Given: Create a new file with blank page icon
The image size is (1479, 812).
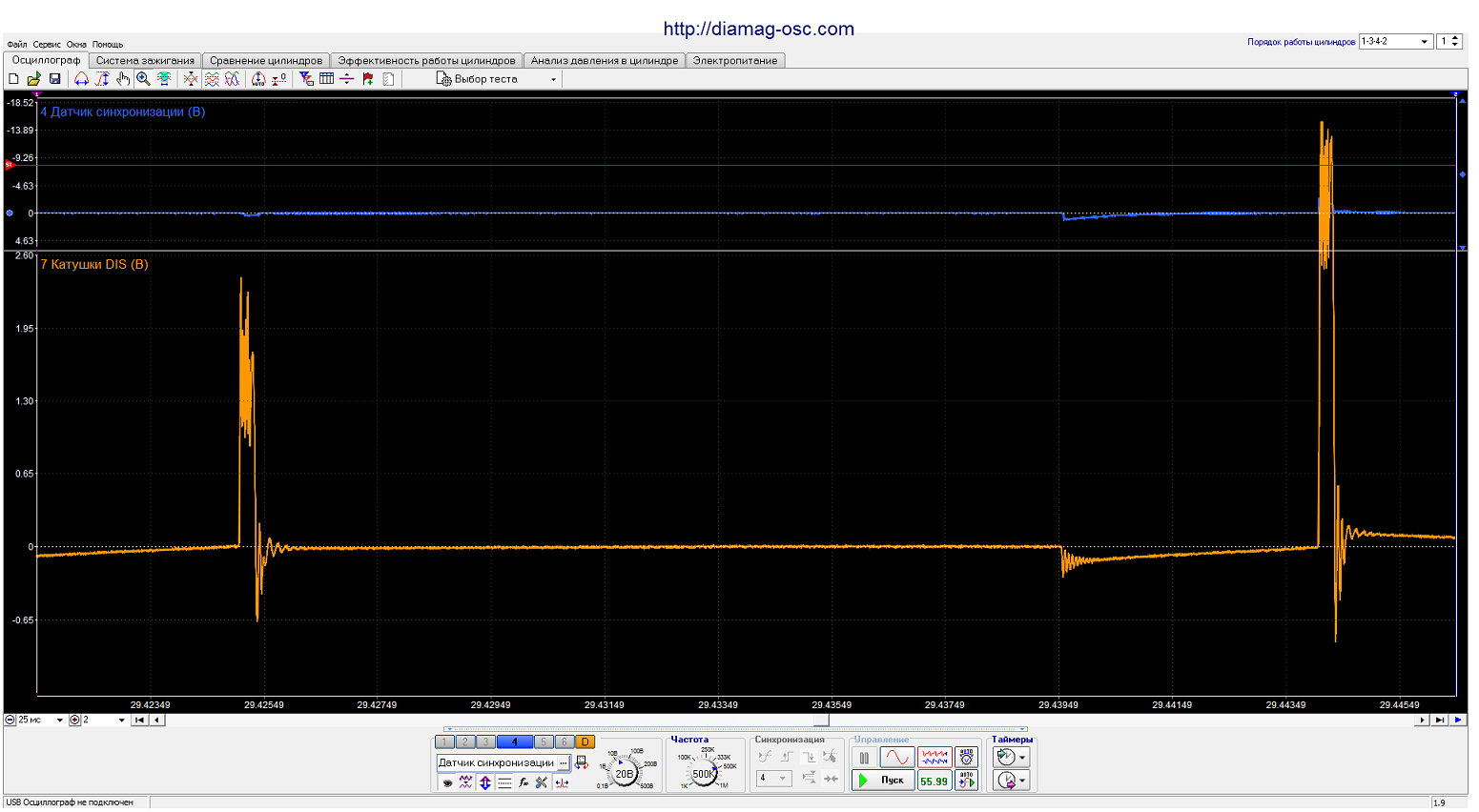Looking at the screenshot, I should (13, 79).
